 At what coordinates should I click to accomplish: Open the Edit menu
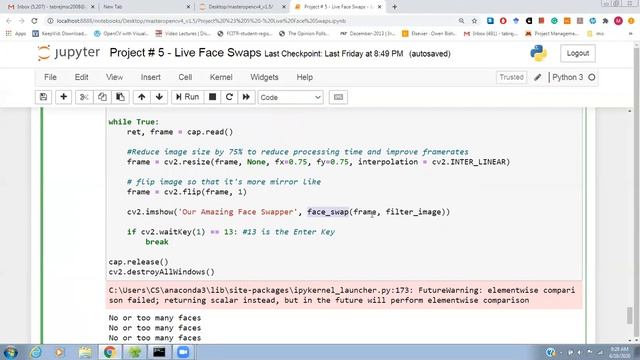[x=81, y=77]
